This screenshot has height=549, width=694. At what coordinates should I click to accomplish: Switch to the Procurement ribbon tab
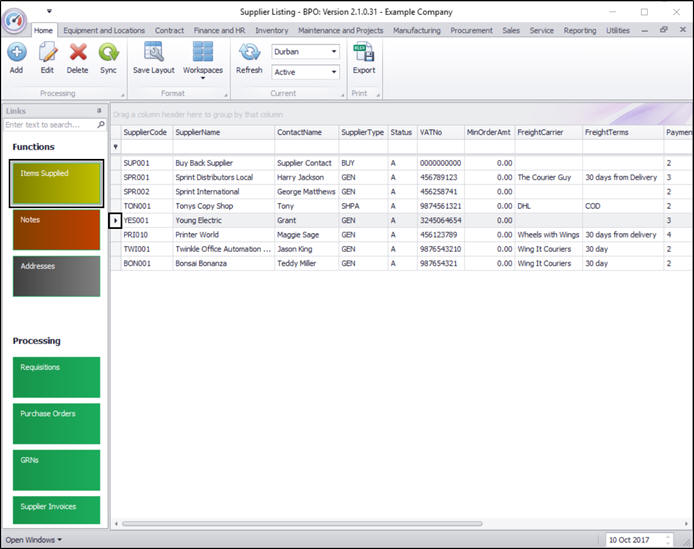tap(471, 31)
